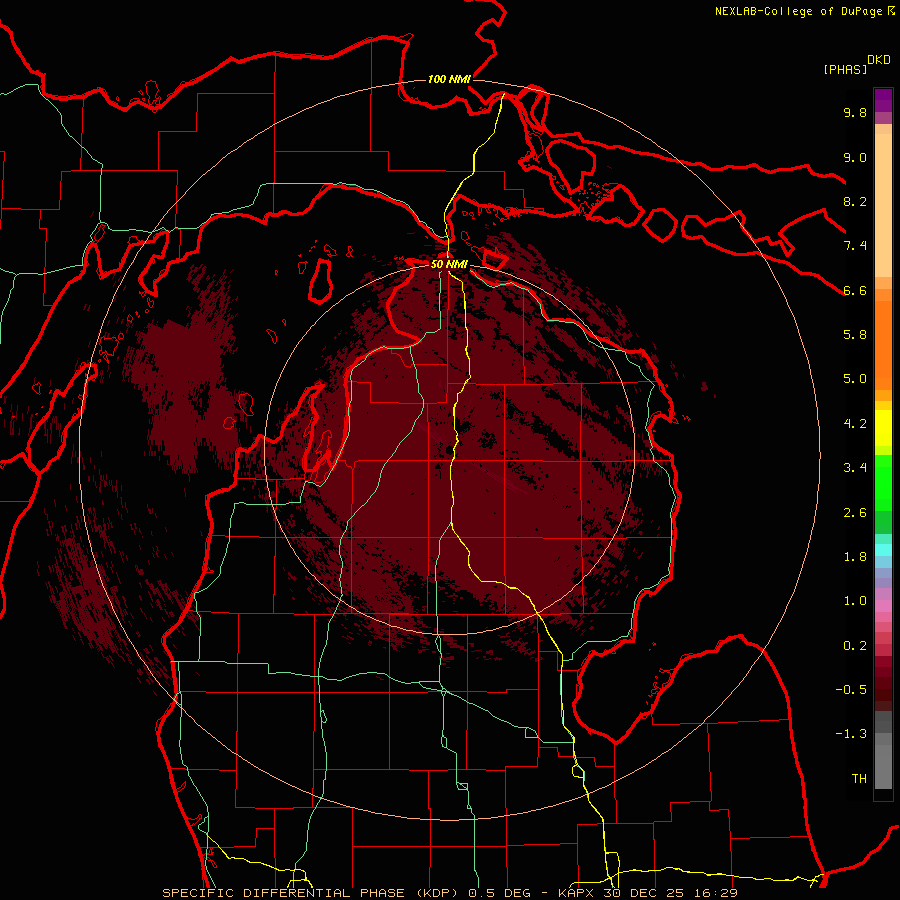Screen dimensions: 900x900
Task: Click the 7.4 scale value
Action: [855, 246]
